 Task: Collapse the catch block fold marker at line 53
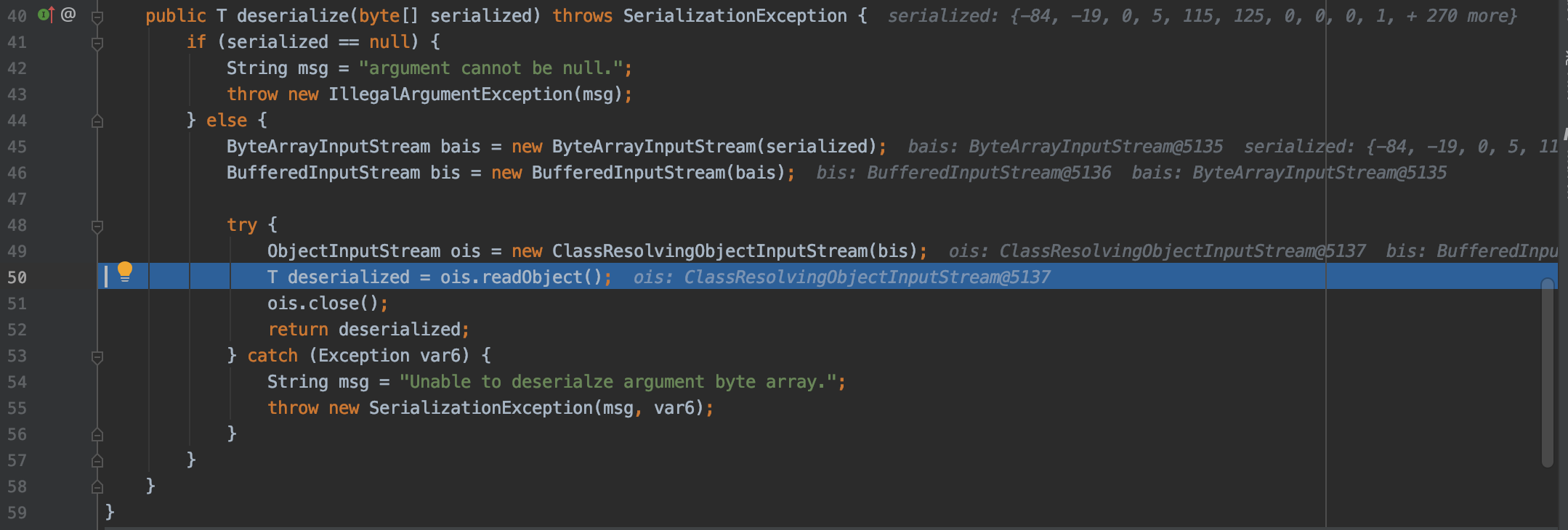pos(97,356)
